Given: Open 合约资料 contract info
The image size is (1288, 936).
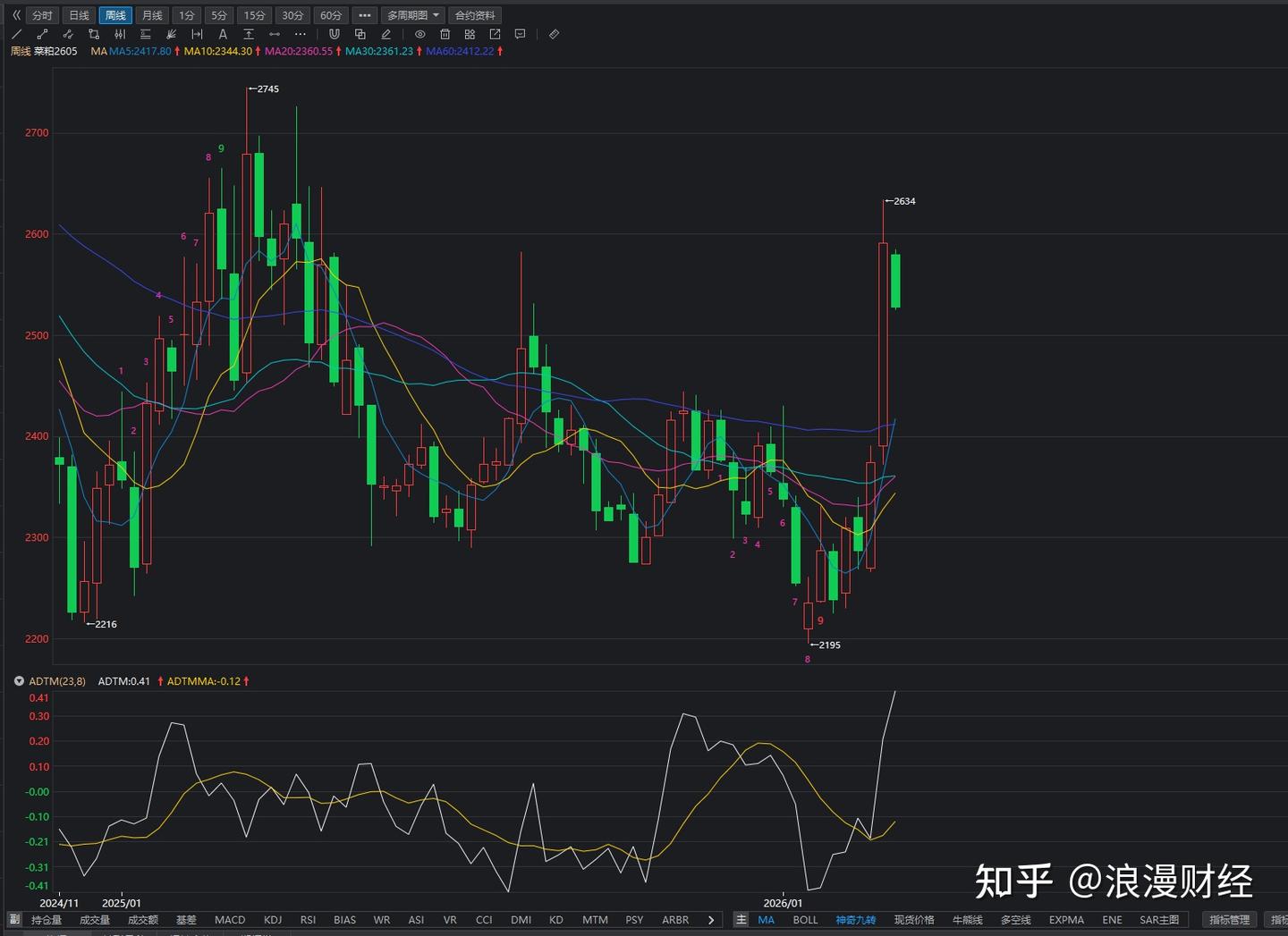Looking at the screenshot, I should point(475,15).
